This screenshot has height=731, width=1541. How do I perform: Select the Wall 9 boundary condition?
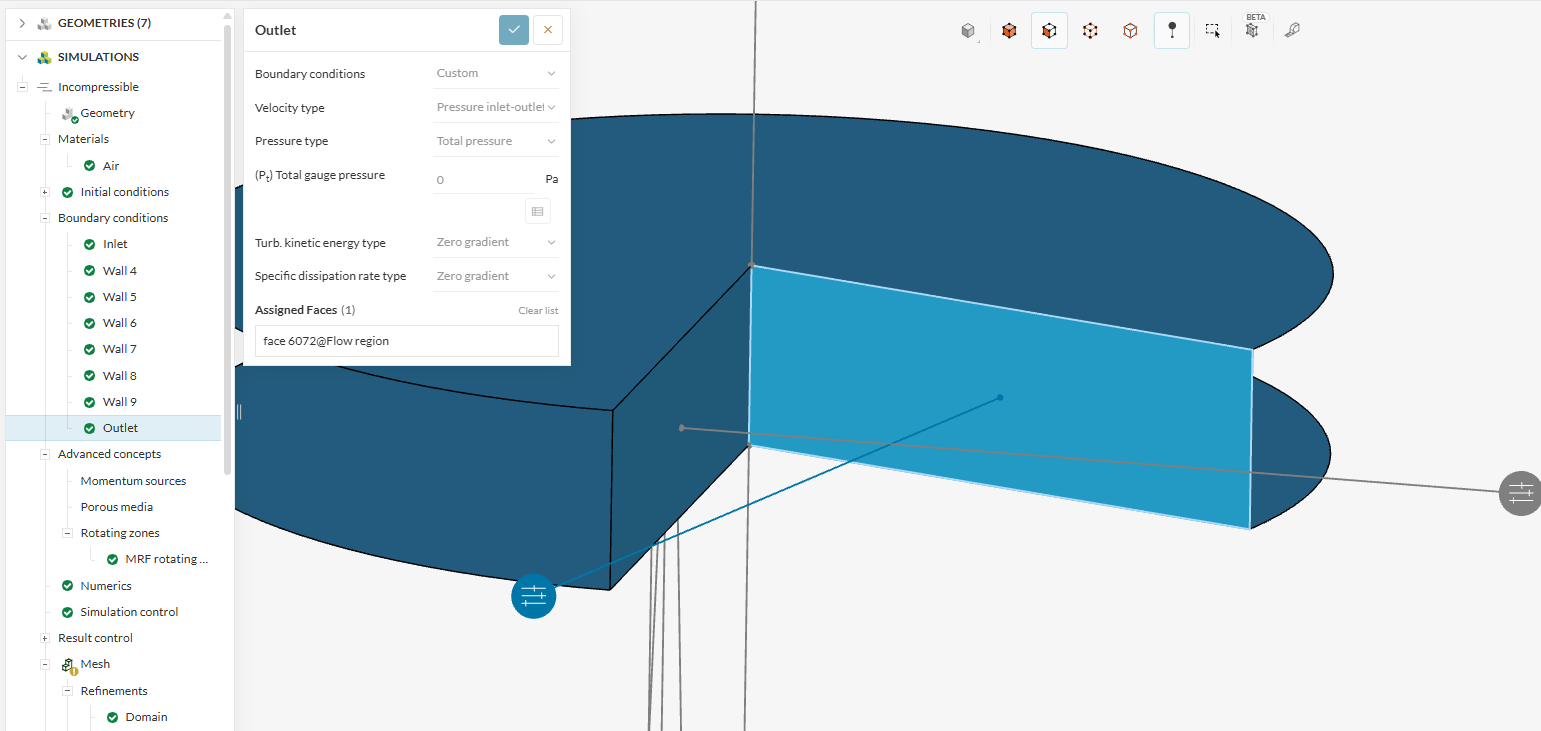120,402
